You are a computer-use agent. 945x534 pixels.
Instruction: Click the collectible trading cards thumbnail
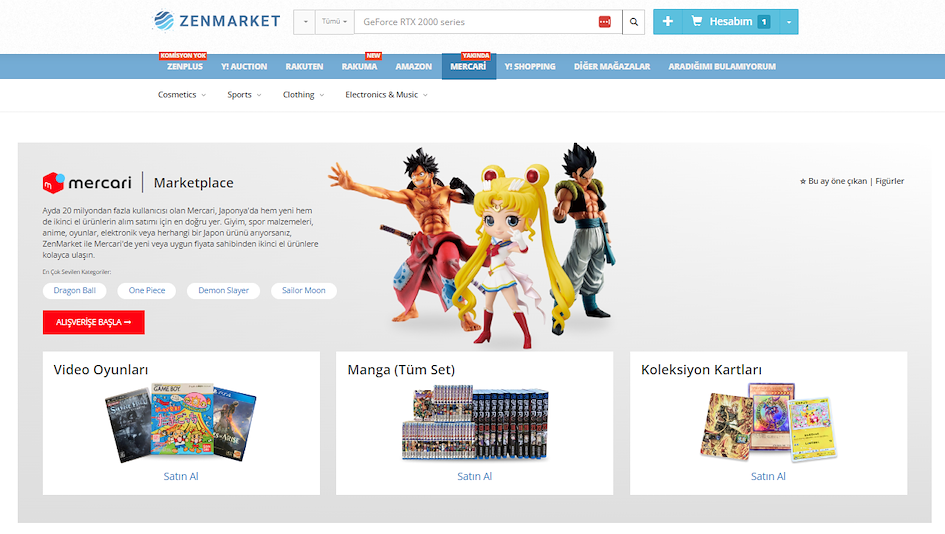pos(768,422)
